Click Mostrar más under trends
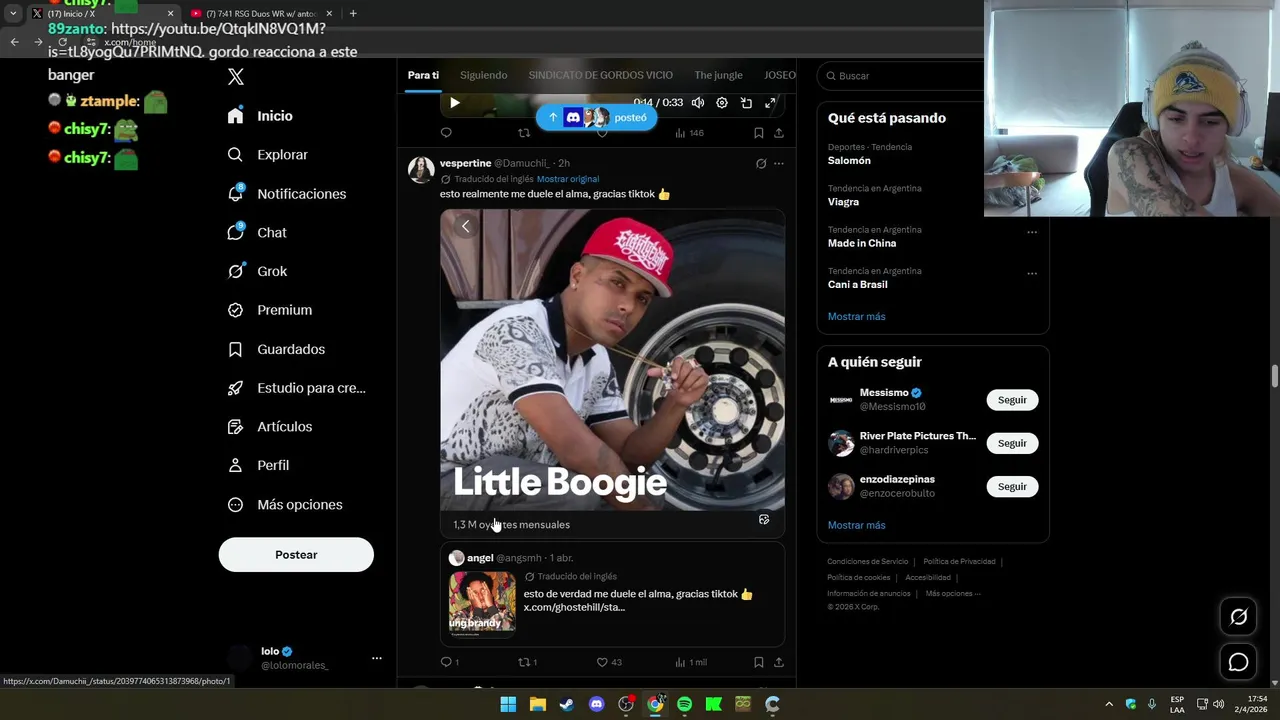 click(857, 317)
